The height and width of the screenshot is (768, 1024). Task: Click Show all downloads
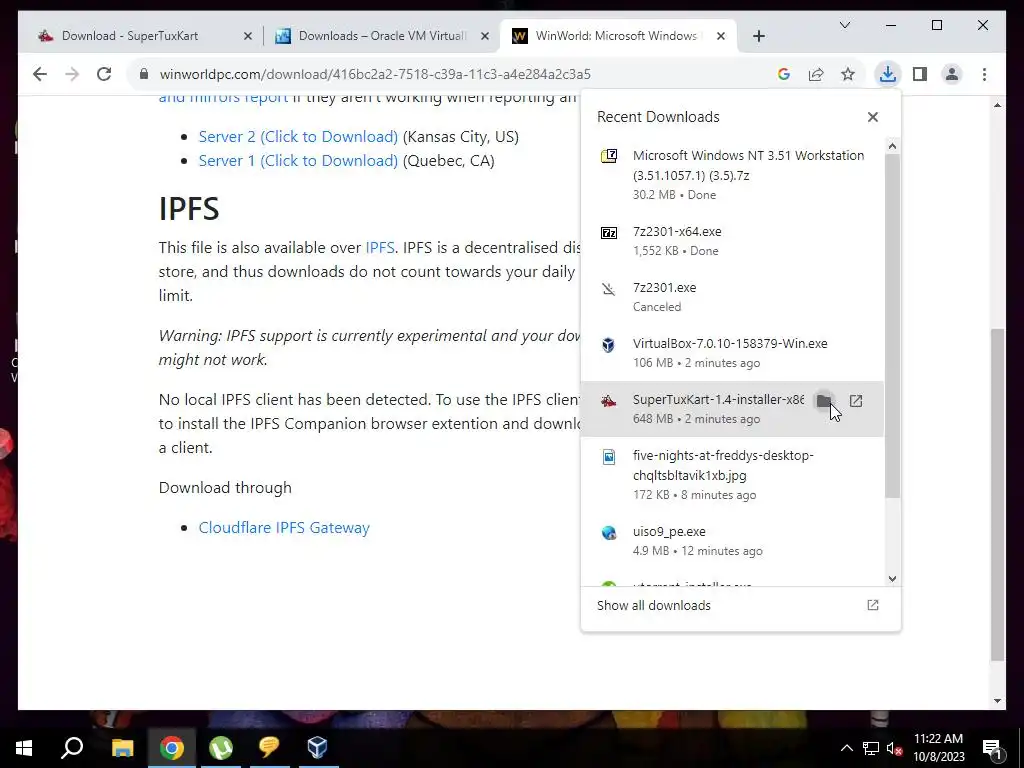point(654,605)
